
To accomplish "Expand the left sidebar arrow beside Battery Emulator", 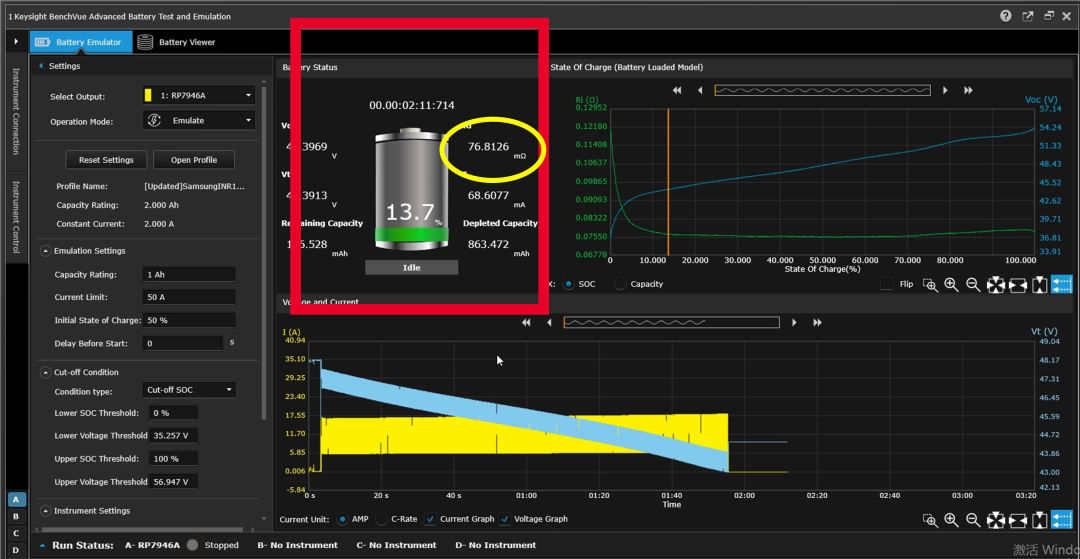I will [x=16, y=41].
